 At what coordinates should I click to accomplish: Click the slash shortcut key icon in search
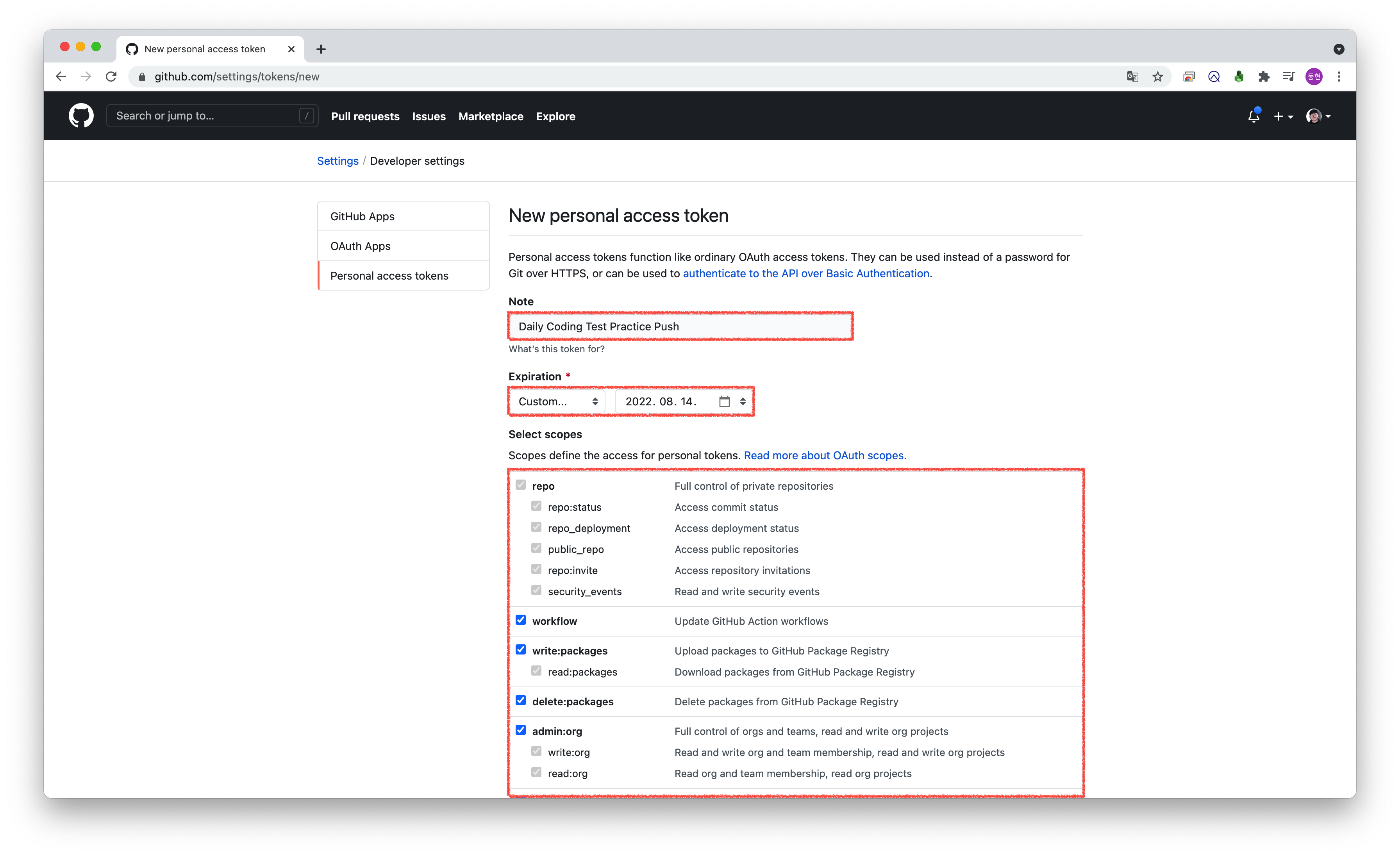click(306, 116)
